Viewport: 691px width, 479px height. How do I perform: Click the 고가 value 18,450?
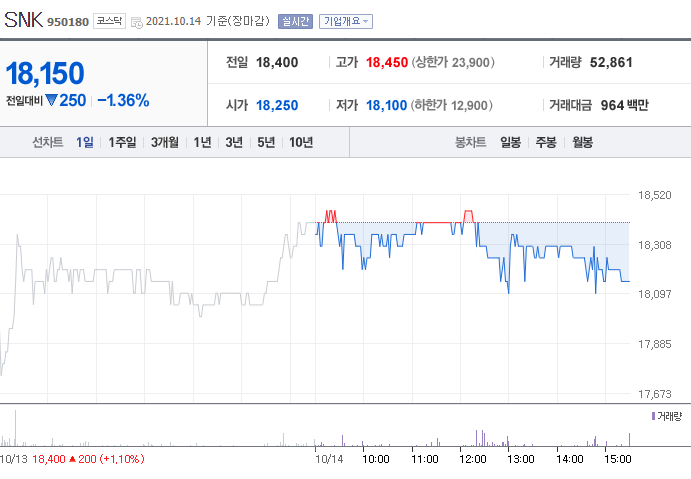[386, 63]
